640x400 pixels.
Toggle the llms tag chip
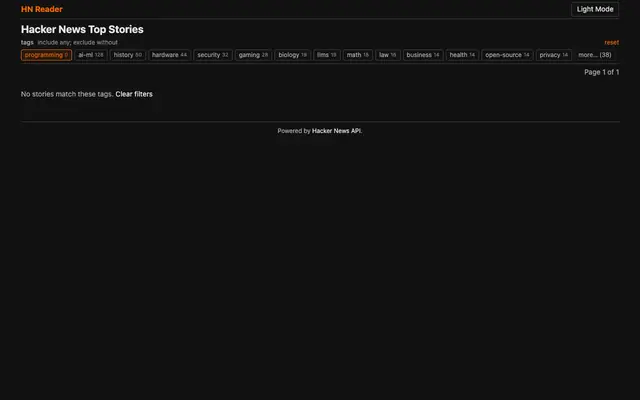click(x=327, y=55)
